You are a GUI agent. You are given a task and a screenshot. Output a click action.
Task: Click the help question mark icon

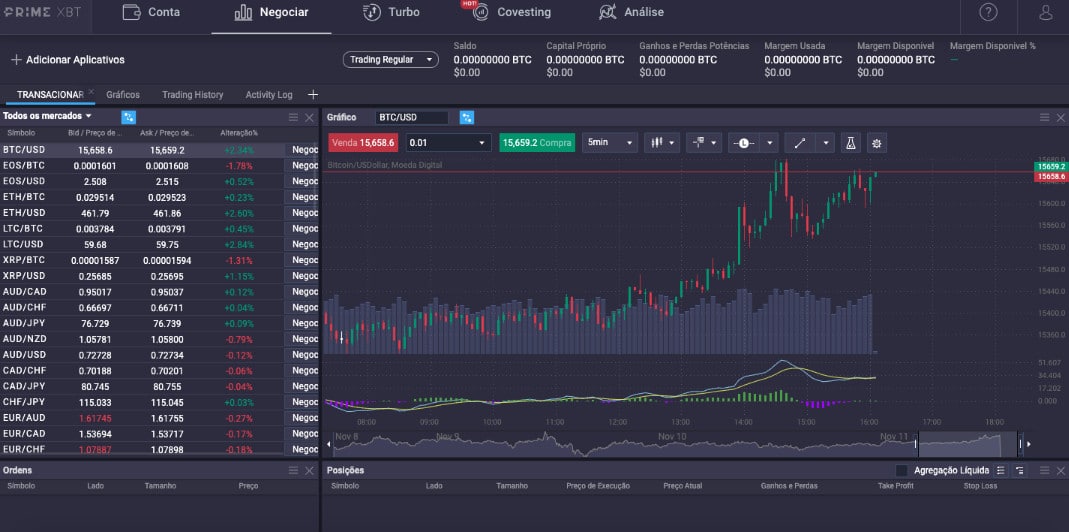[988, 12]
